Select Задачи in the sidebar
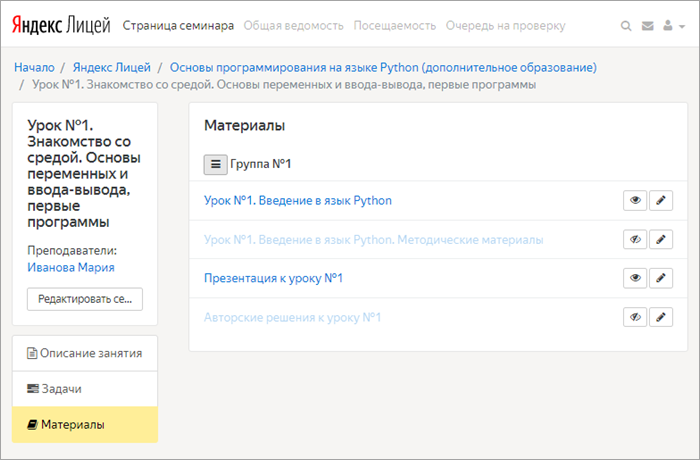This screenshot has width=700, height=460. pyautogui.click(x=85, y=389)
